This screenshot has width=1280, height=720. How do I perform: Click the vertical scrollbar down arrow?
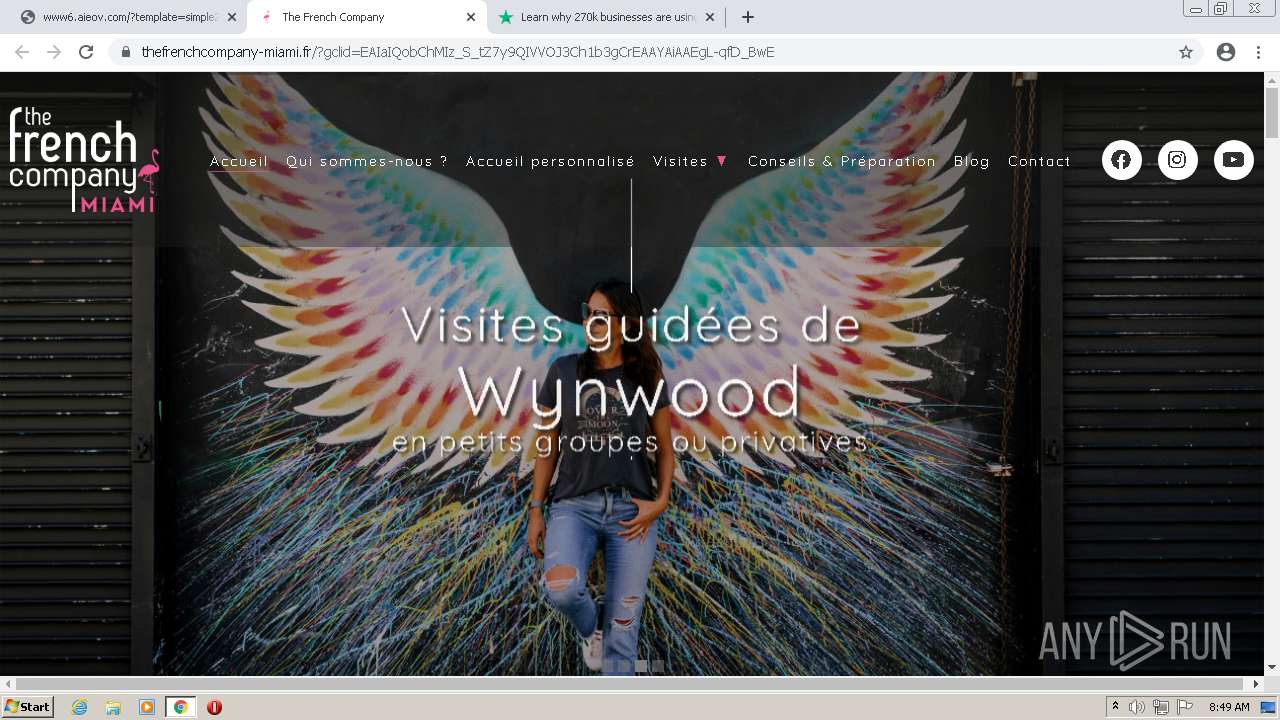point(1272,667)
